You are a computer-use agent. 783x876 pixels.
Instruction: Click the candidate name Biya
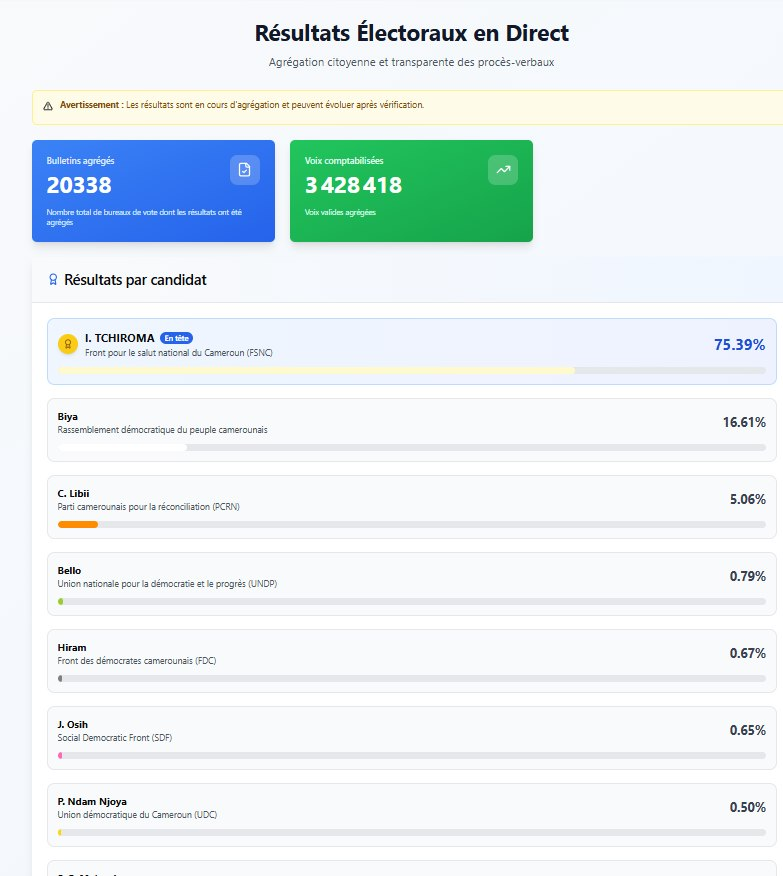click(68, 417)
